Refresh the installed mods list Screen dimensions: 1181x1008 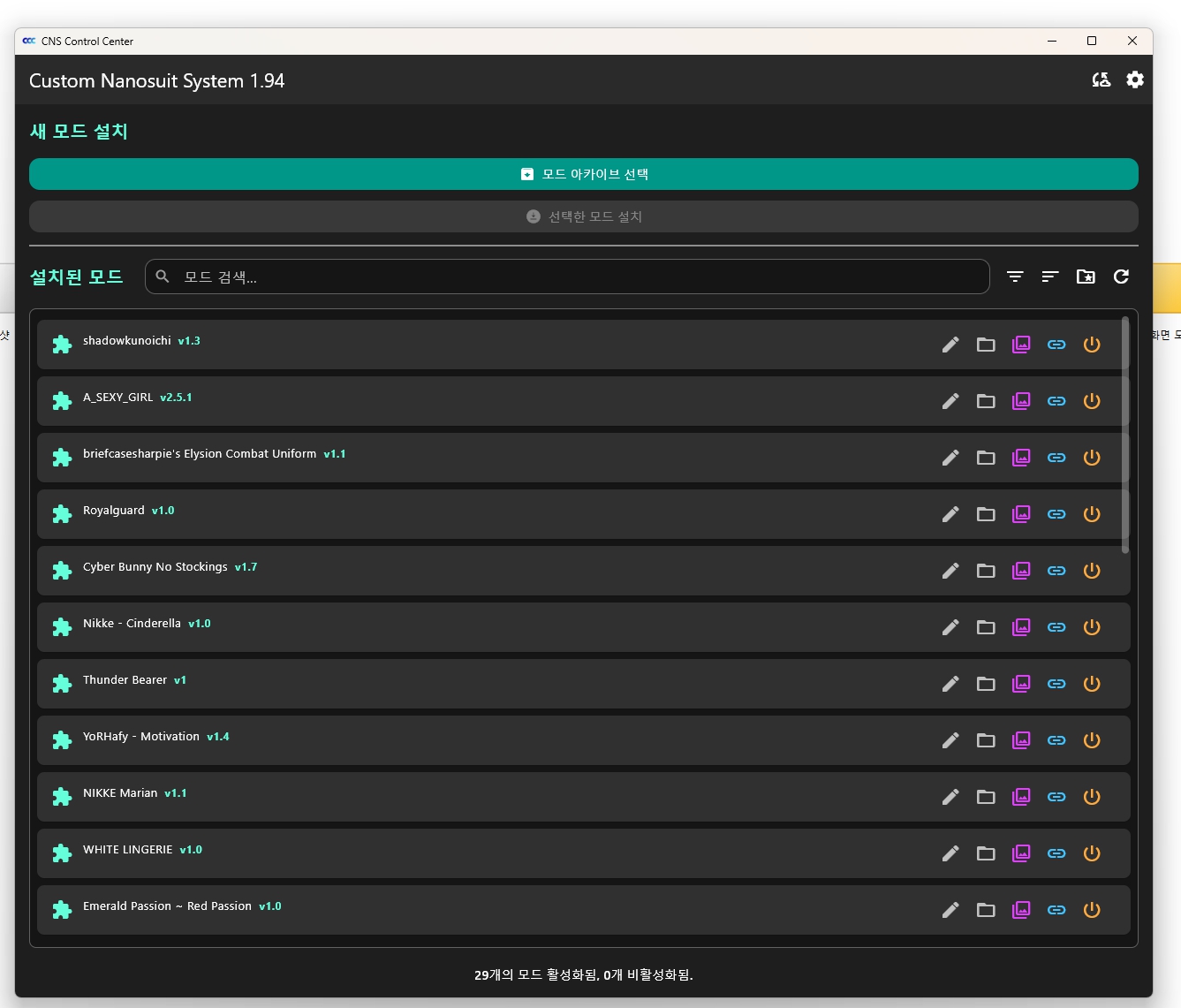coord(1121,277)
